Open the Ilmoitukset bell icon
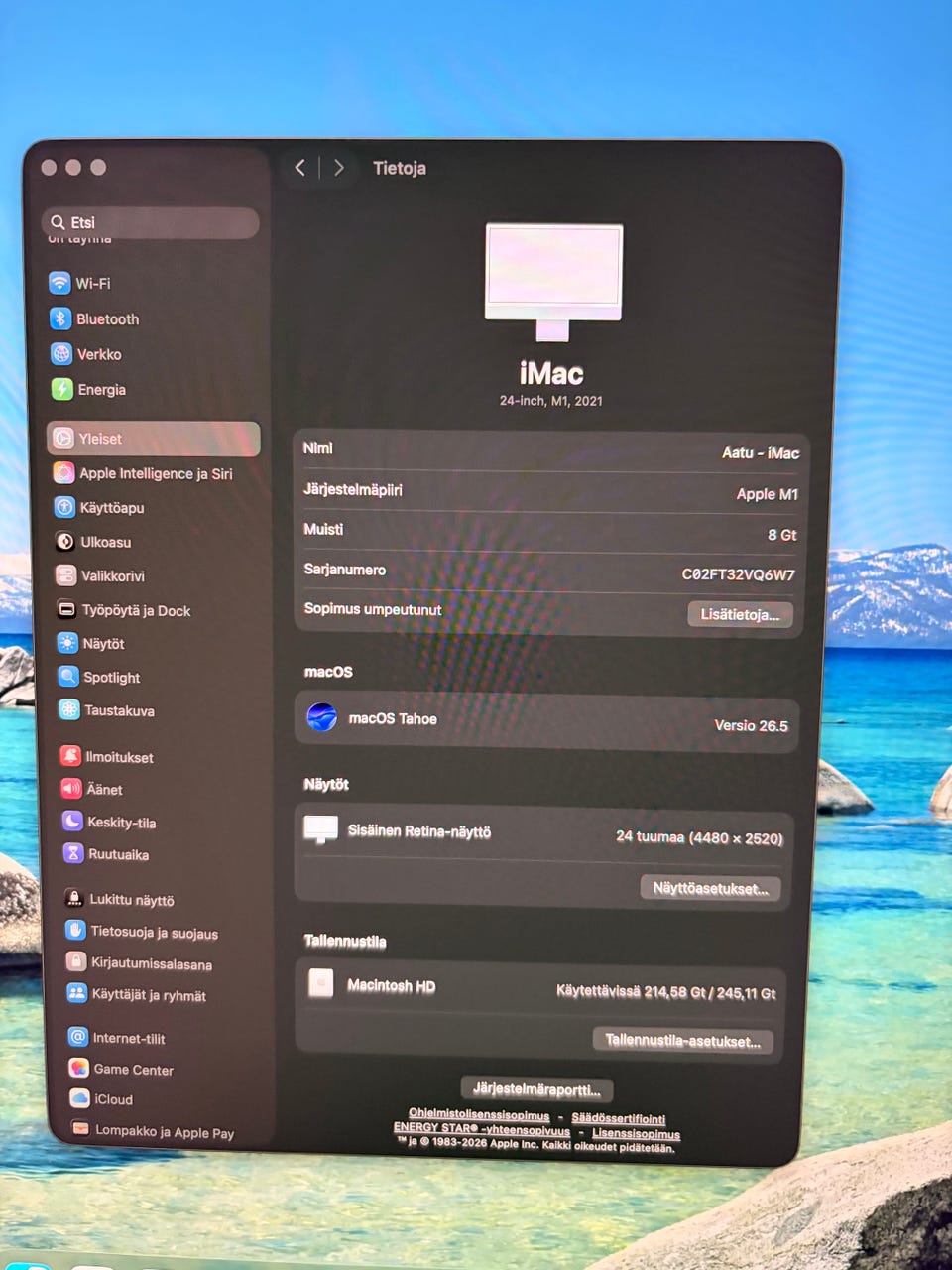The width and height of the screenshot is (952, 1270). 70,756
